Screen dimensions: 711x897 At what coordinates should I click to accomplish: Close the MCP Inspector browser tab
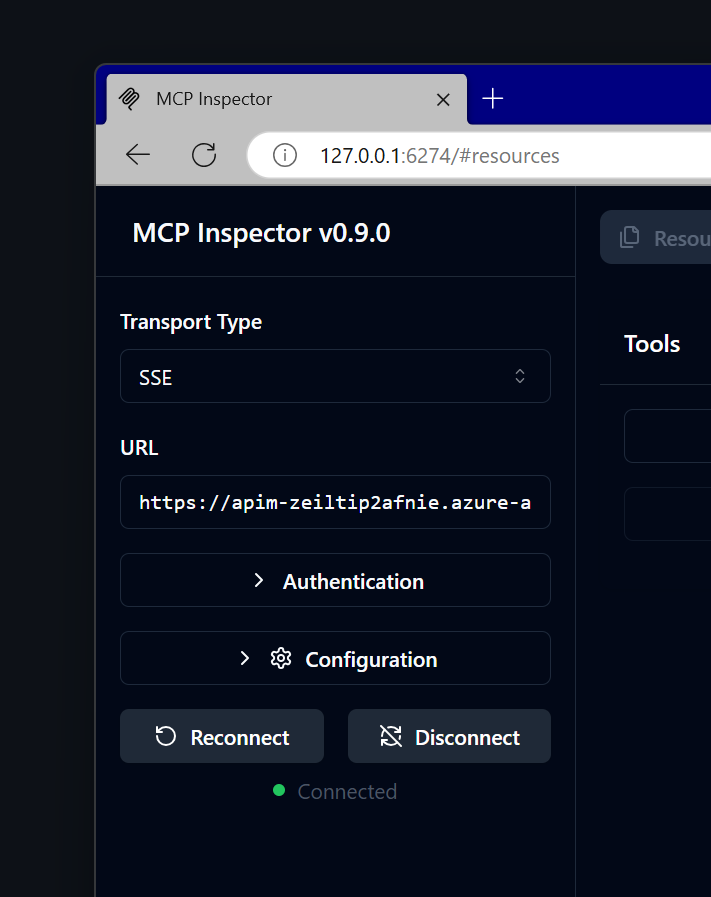tap(443, 98)
